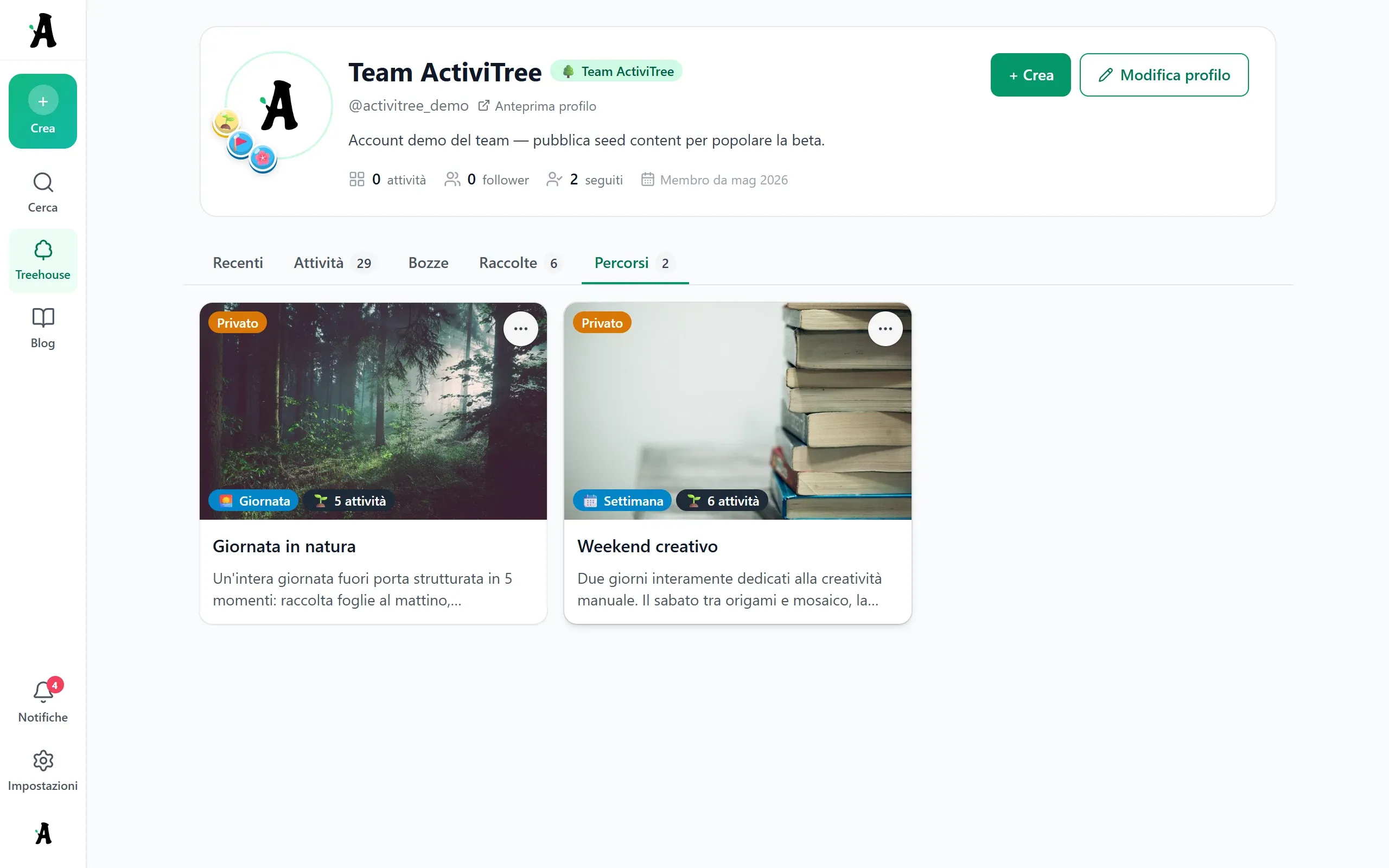Open Impostazioni gear settings
Screen dimensions: 1389x868
pos(43,771)
